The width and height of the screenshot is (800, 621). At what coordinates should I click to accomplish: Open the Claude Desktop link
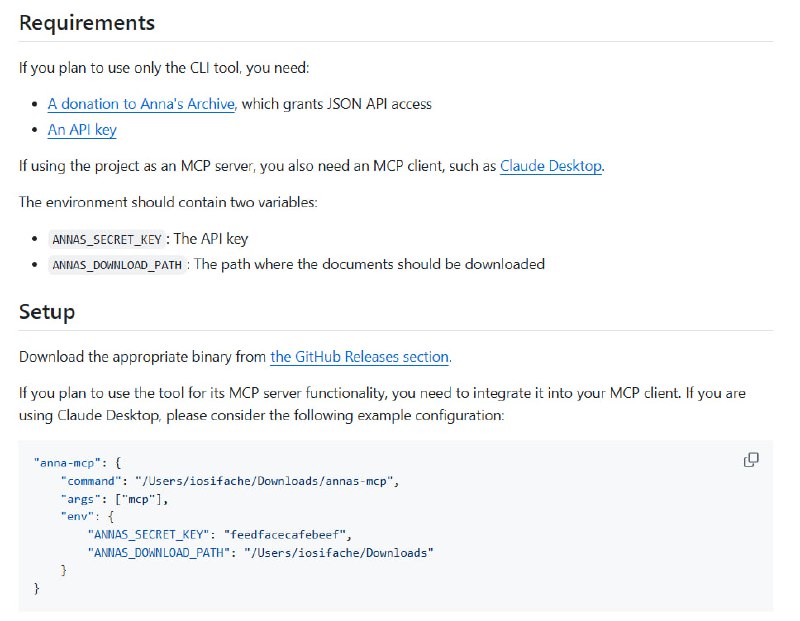click(551, 166)
